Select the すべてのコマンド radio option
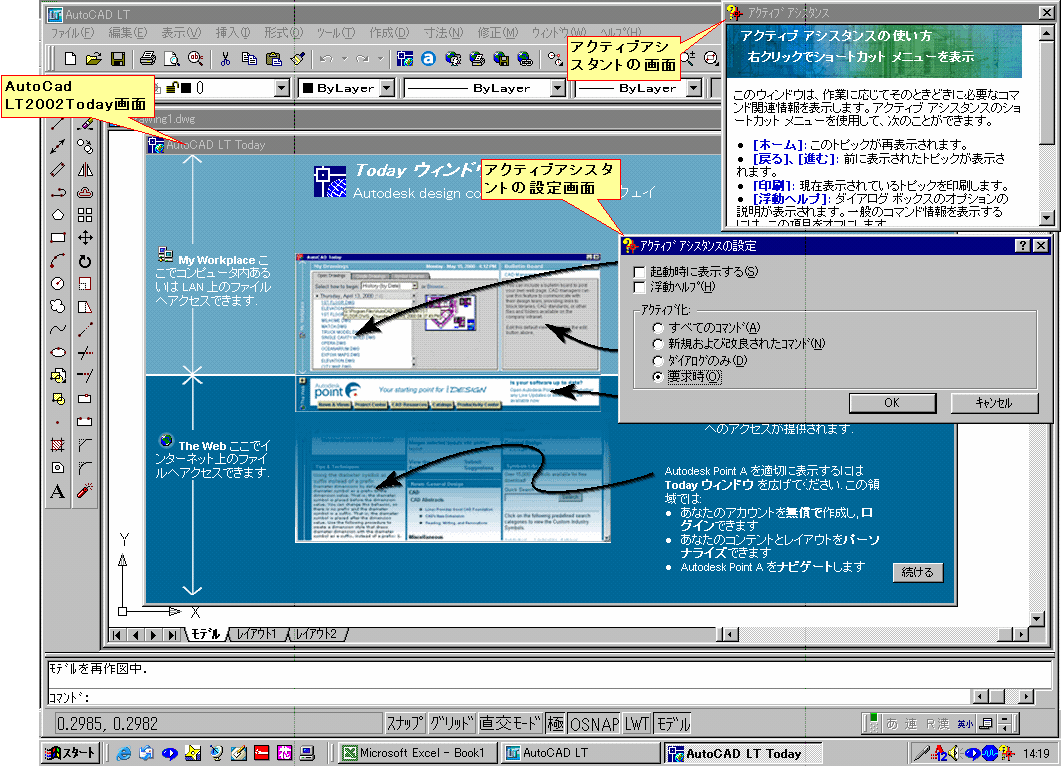The height and width of the screenshot is (767, 1062). 658,328
